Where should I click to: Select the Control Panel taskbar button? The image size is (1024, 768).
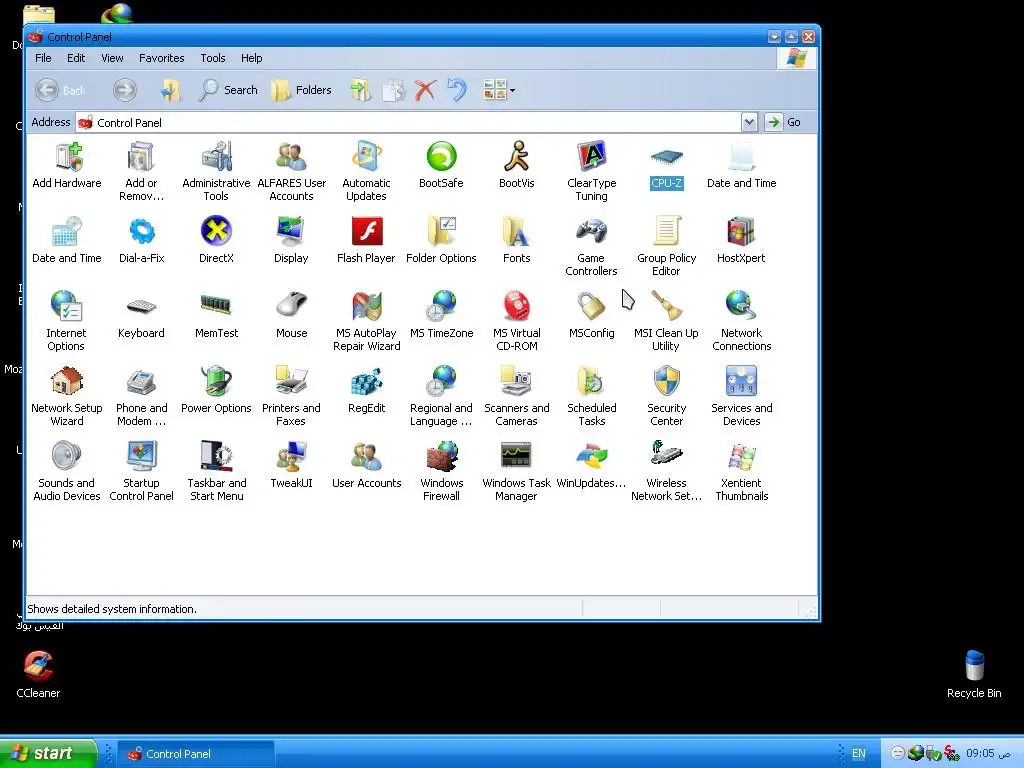tap(195, 754)
